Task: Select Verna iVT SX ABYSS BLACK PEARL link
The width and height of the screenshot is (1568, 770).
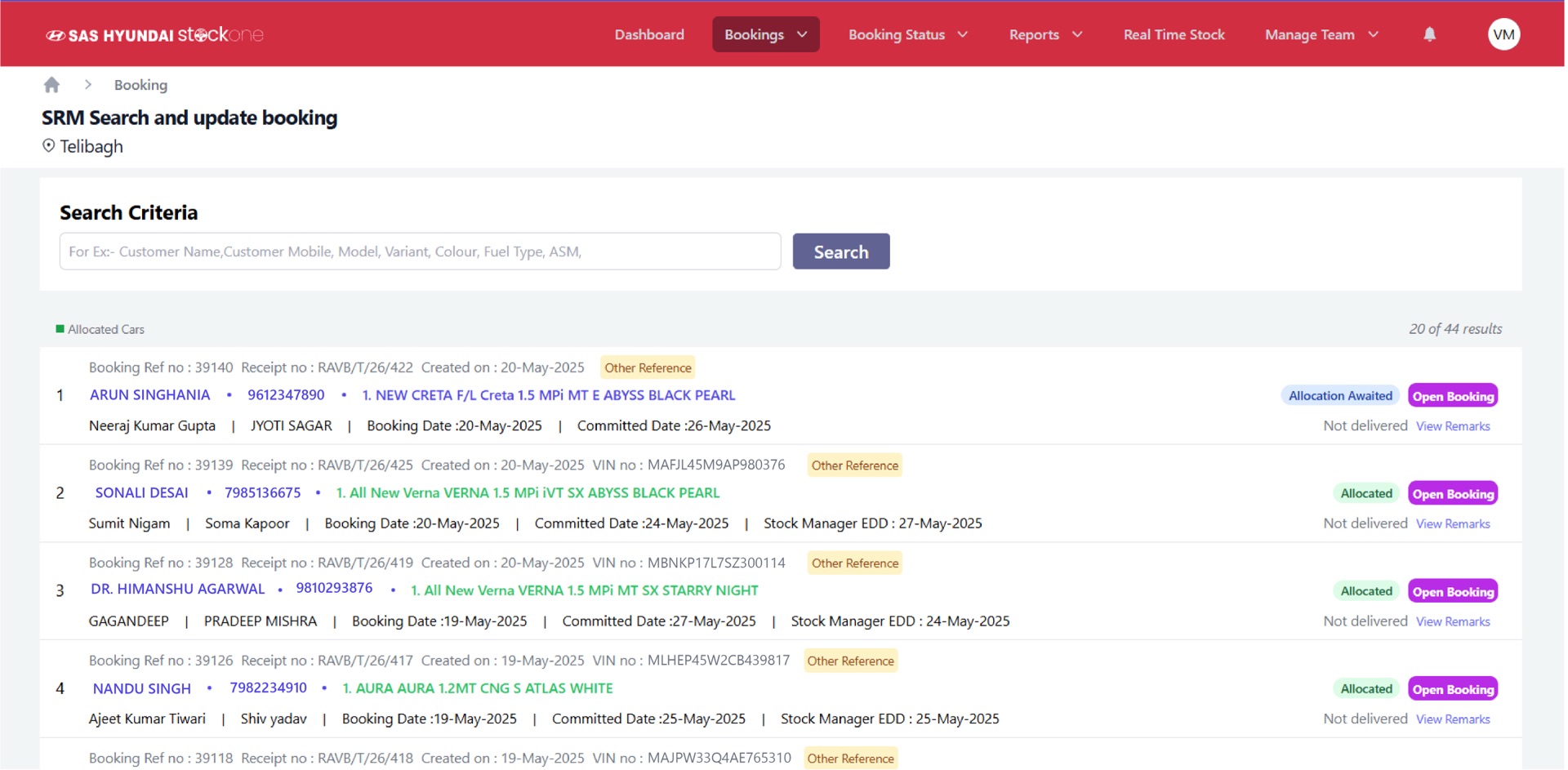Action: [x=528, y=493]
